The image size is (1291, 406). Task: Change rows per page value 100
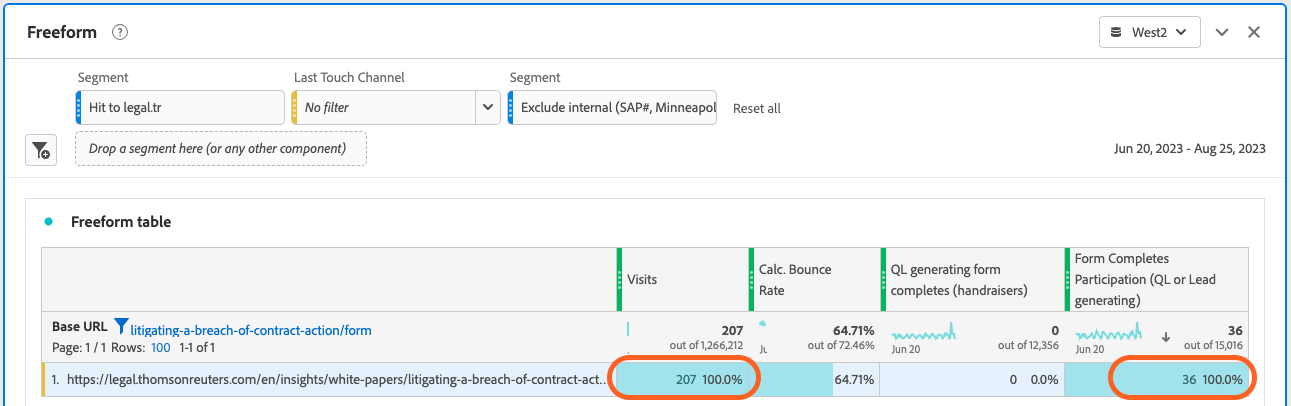[160, 348]
